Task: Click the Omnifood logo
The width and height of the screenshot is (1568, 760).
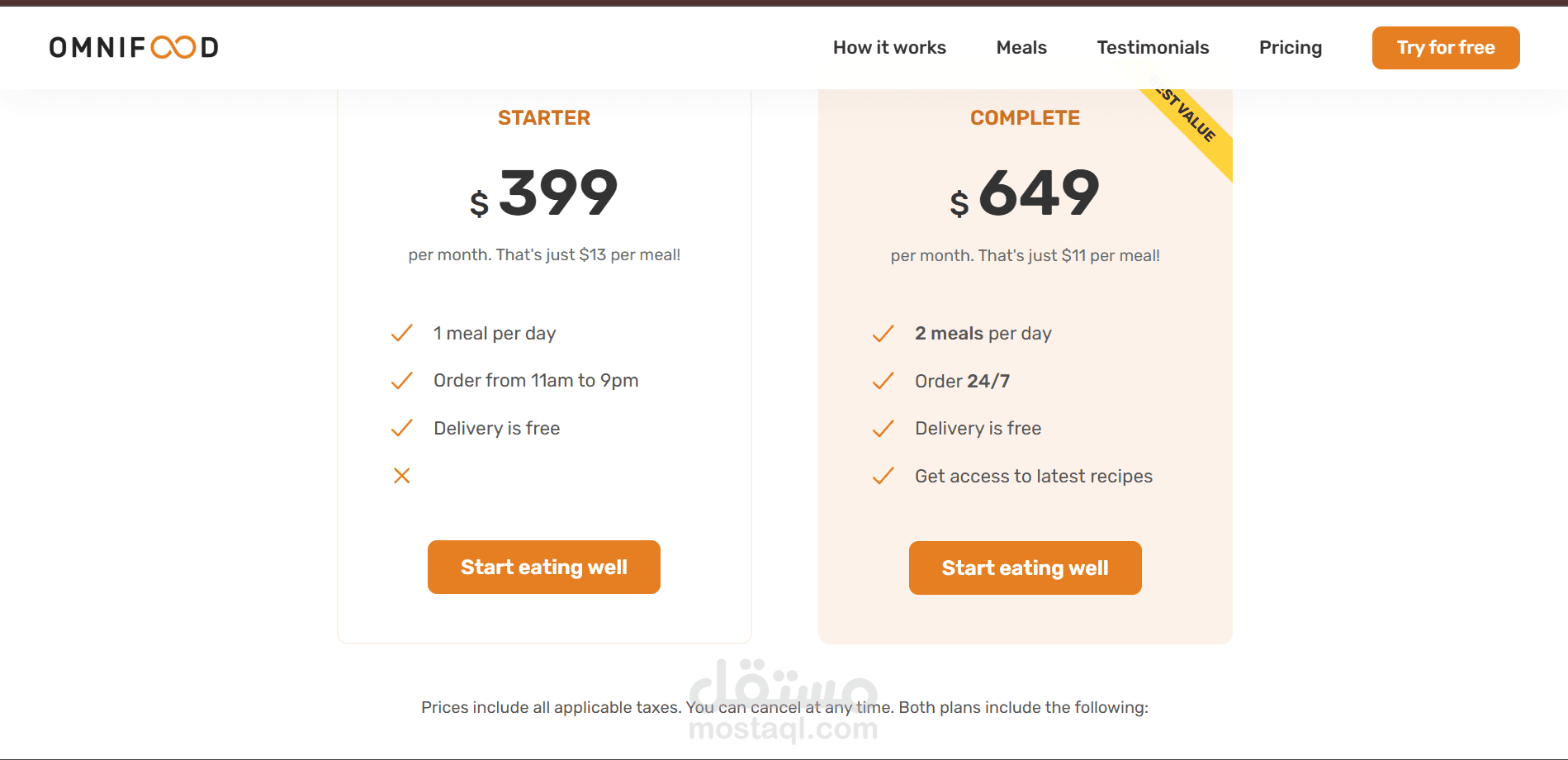Action: pos(134,47)
